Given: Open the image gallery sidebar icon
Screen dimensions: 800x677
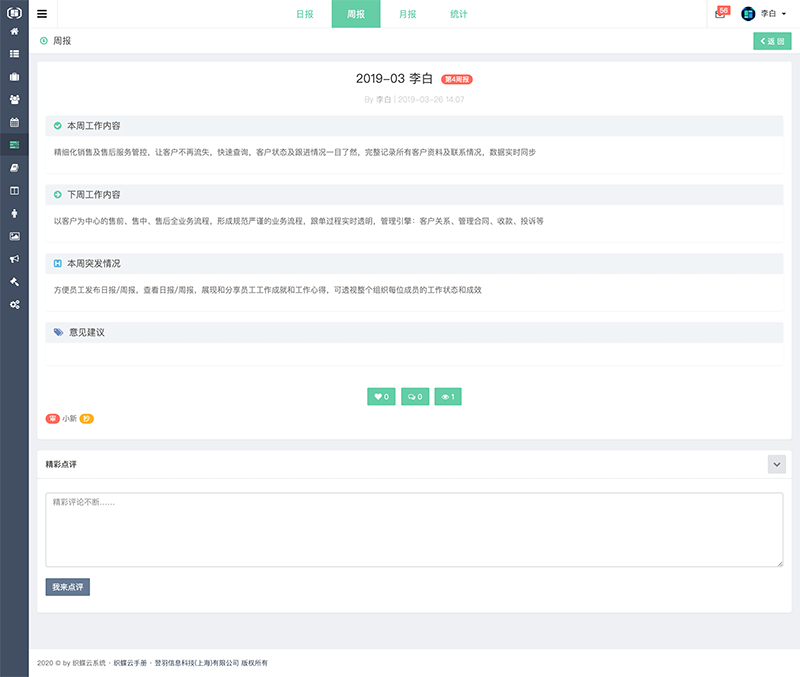Looking at the screenshot, I should [x=14, y=236].
